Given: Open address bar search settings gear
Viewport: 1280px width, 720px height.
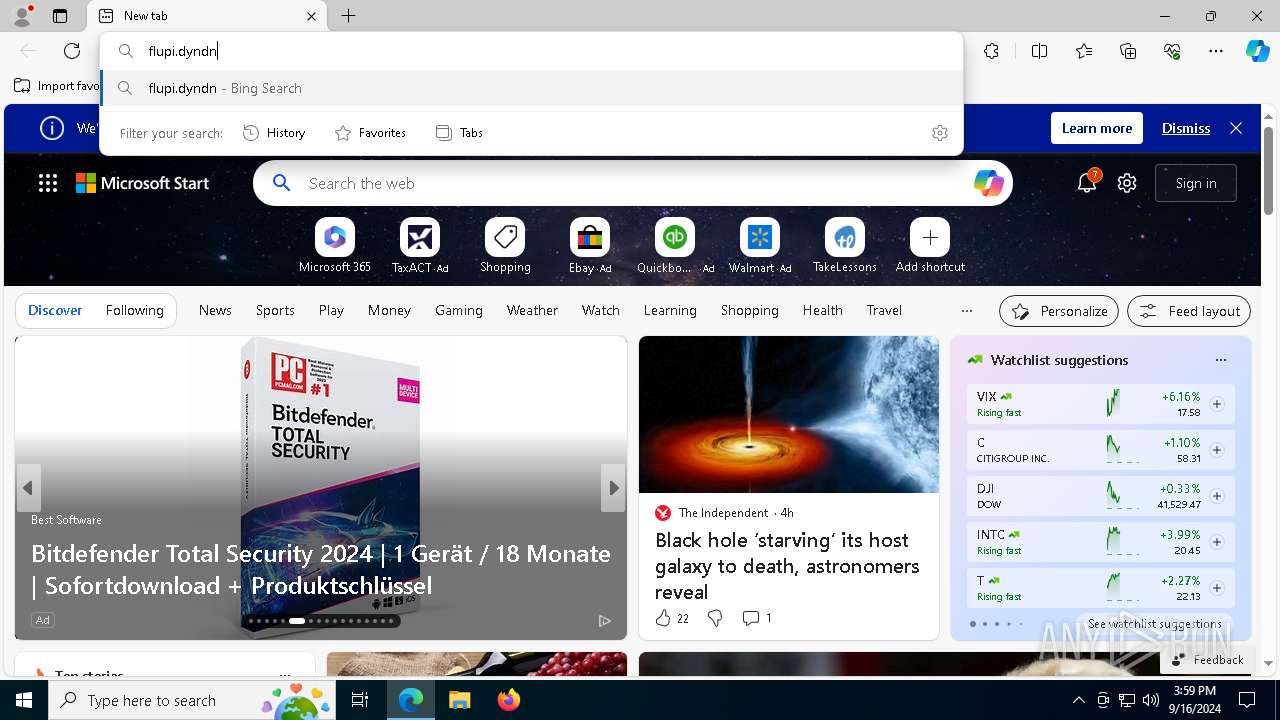Looking at the screenshot, I should [x=939, y=133].
